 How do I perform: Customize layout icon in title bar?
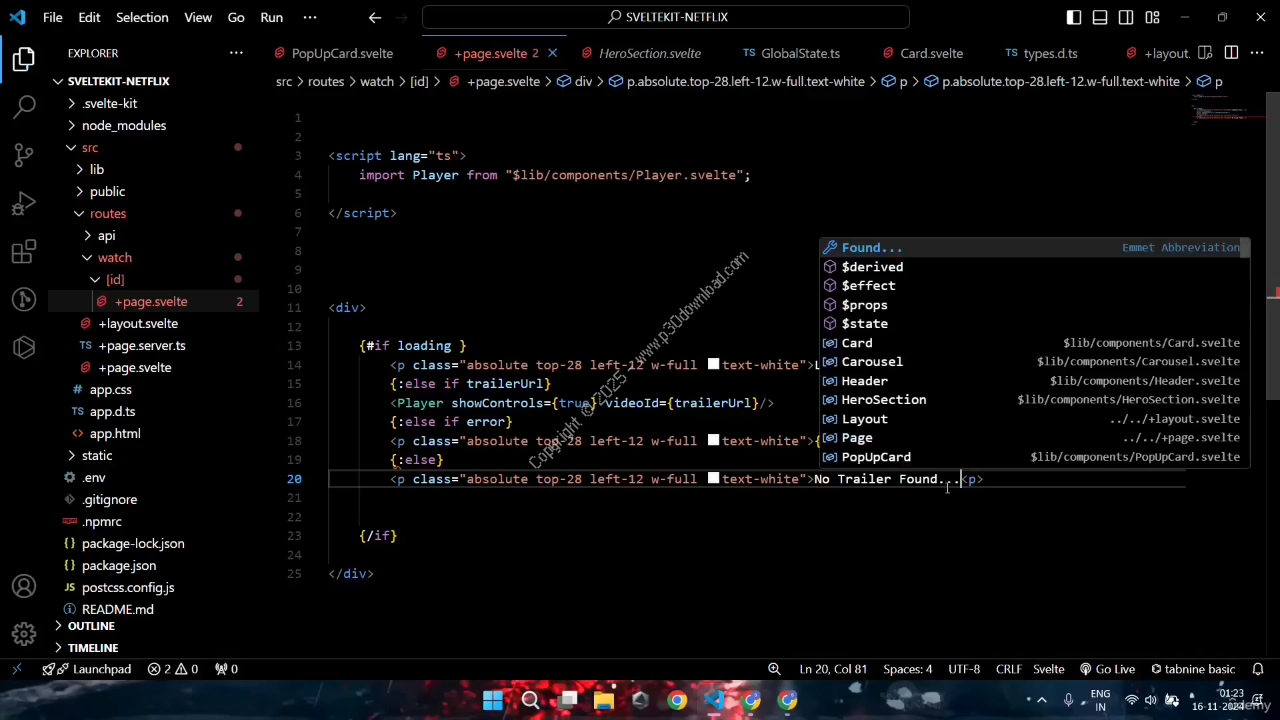[x=1152, y=17]
